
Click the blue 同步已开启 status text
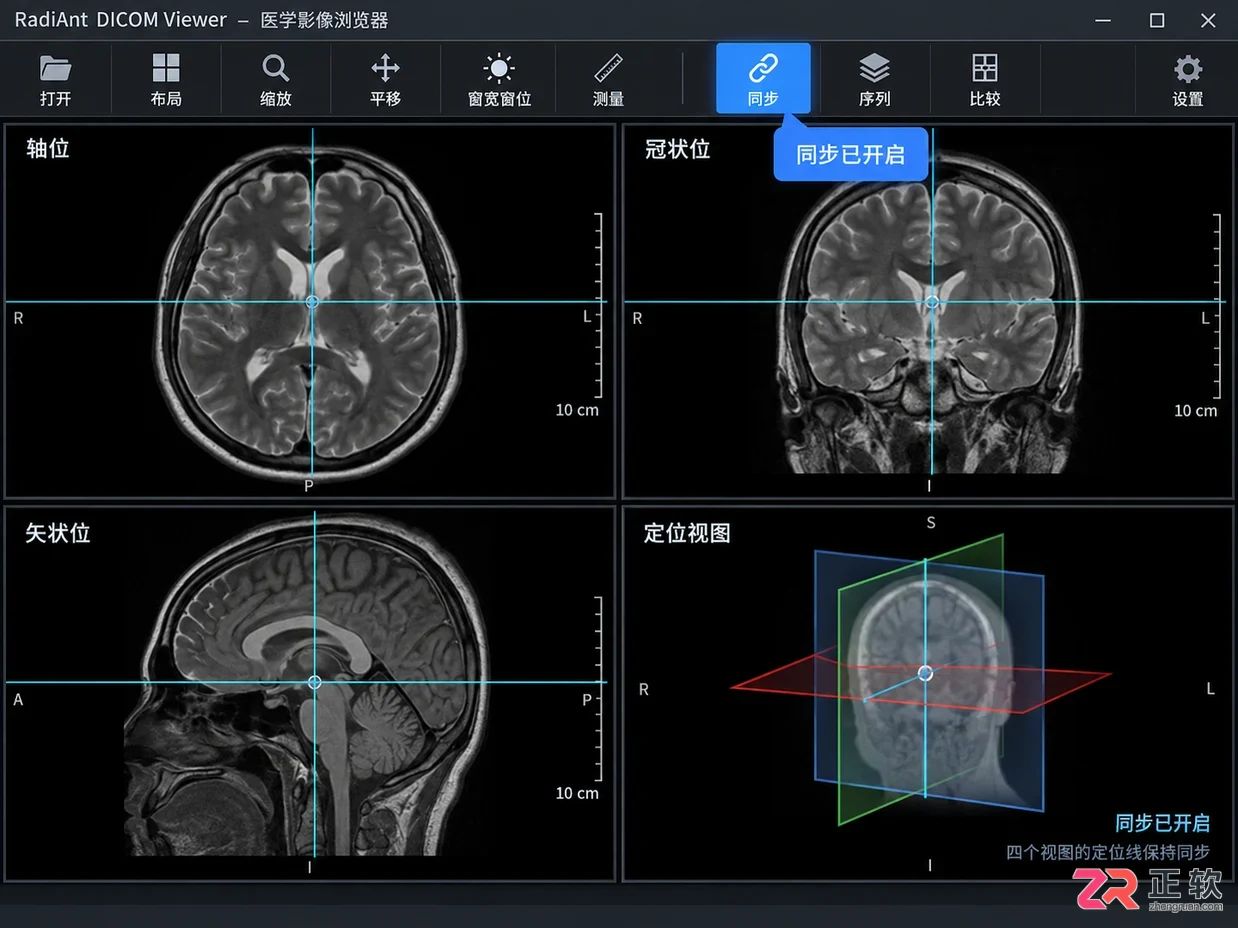coord(1163,823)
